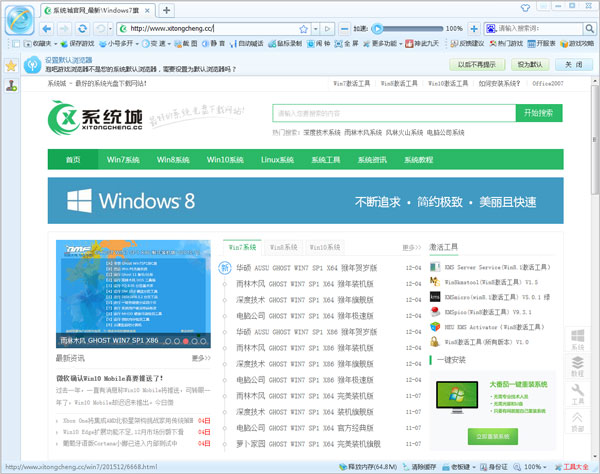The image size is (600, 474).
Task: Reload the page with the refresh icon
Action: tap(82, 29)
